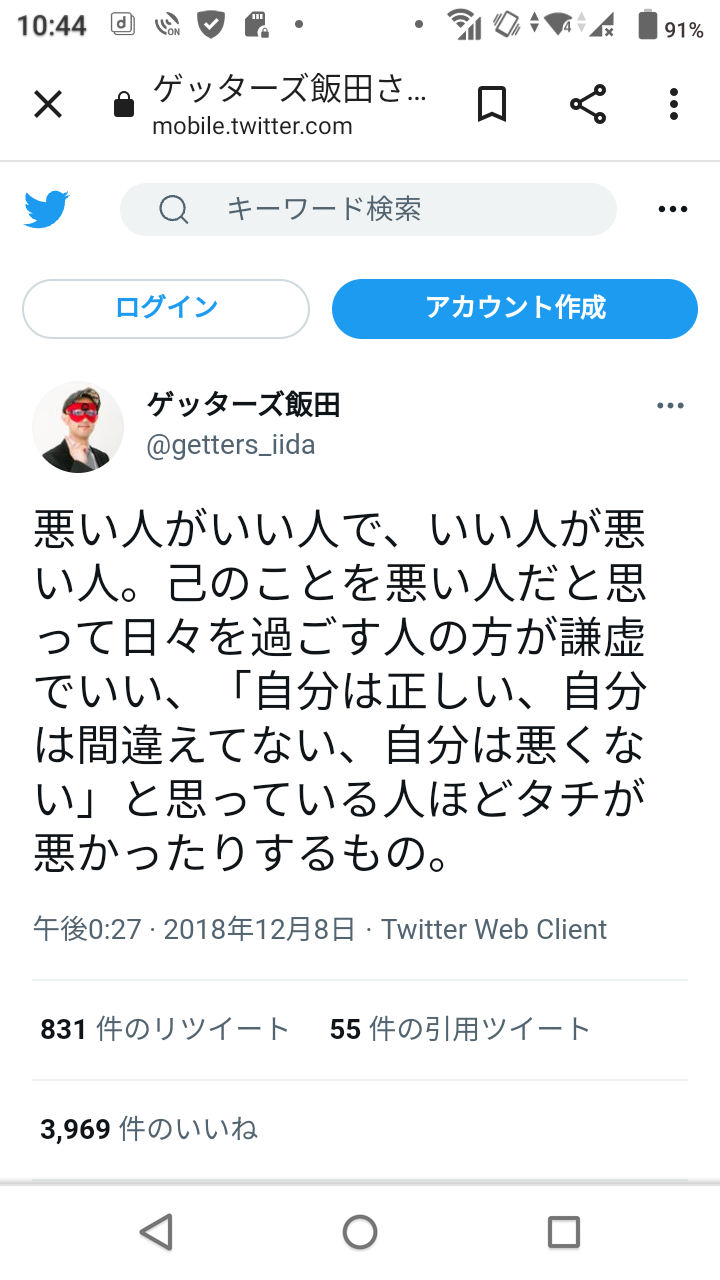View 3,969 件のいいね list
The image size is (720, 1280).
[149, 1130]
